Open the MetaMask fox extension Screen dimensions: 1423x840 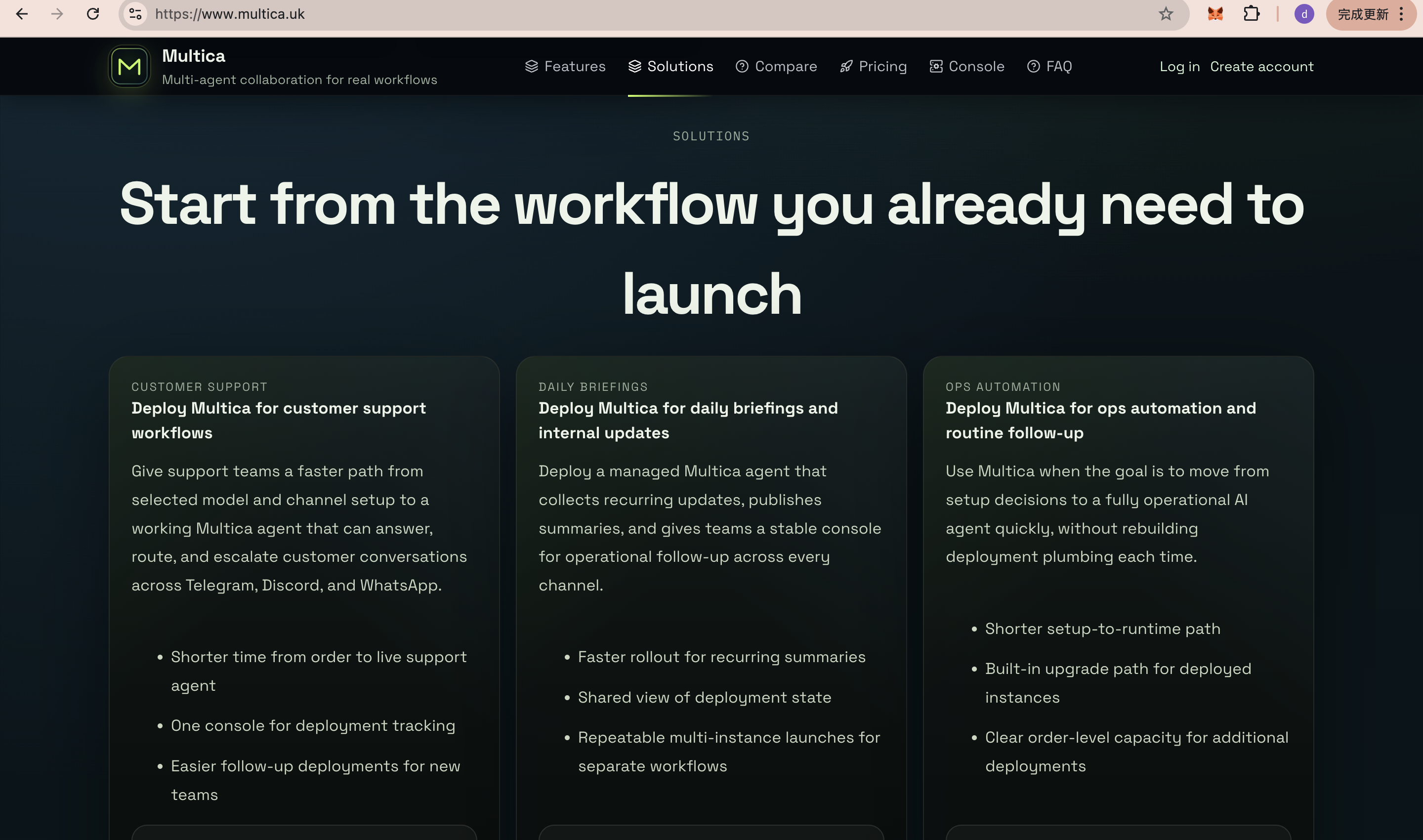pyautogui.click(x=1215, y=13)
